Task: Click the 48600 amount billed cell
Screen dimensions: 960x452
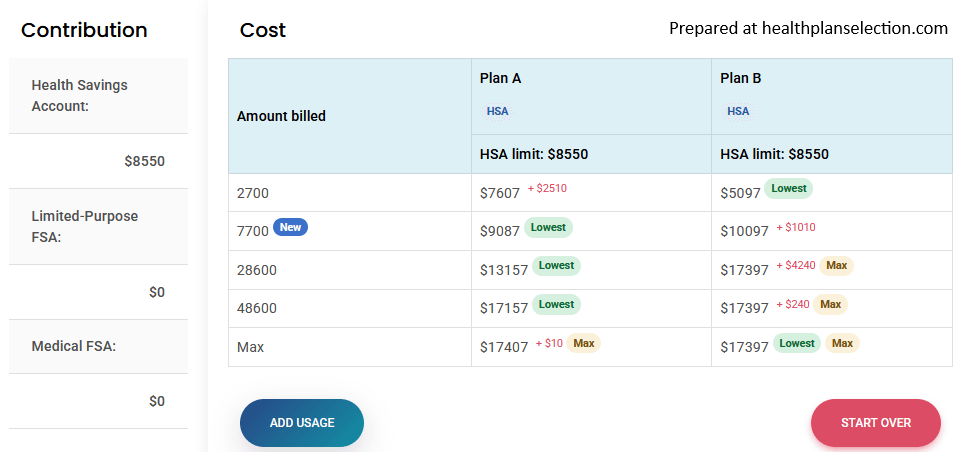Action: pos(350,308)
